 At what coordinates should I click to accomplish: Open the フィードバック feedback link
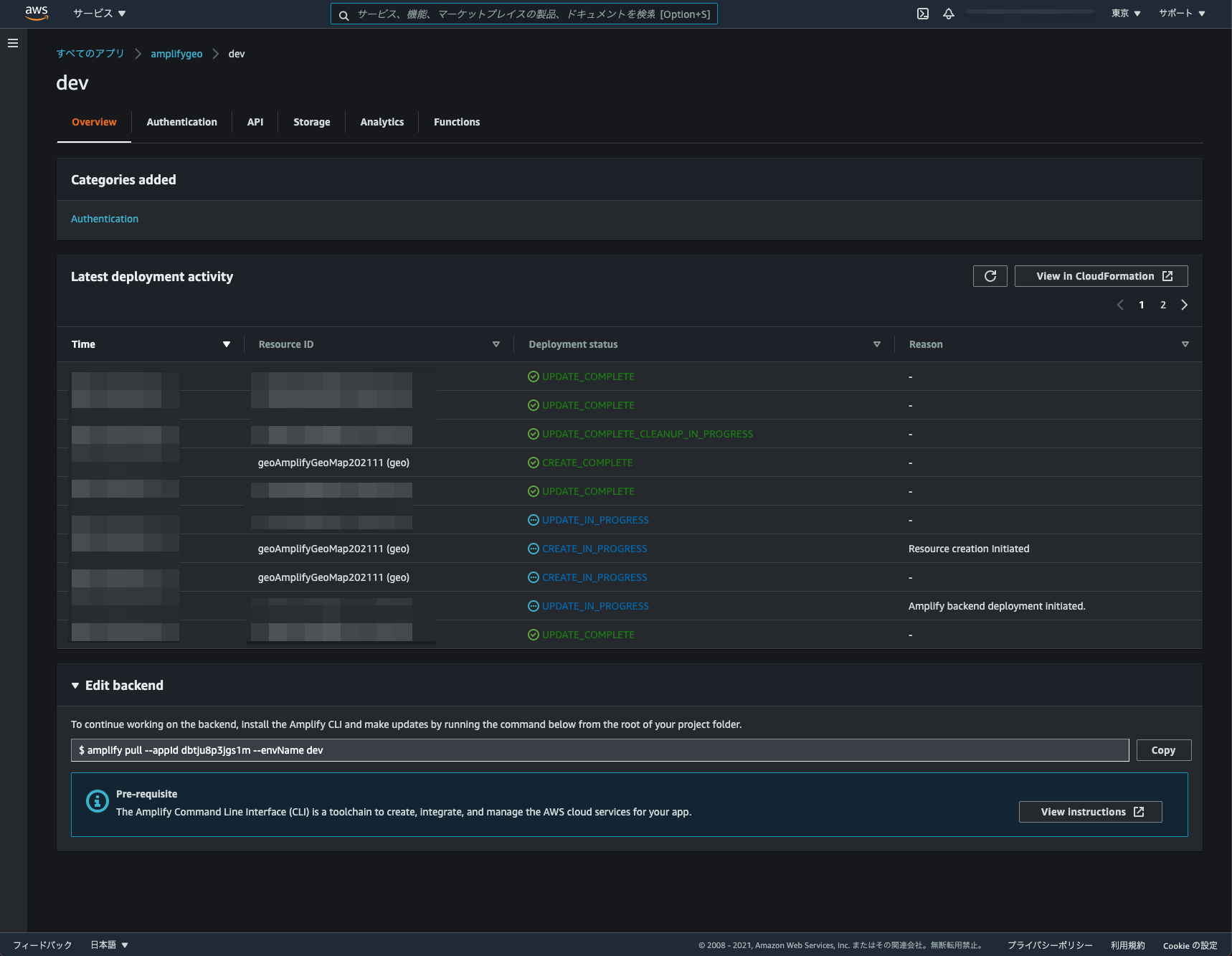[x=42, y=945]
